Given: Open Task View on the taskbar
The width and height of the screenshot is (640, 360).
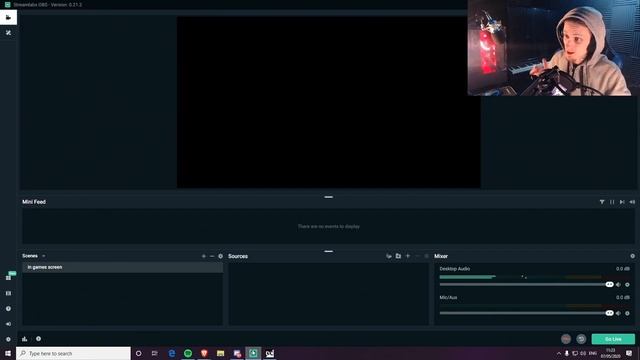Looking at the screenshot, I should [155, 353].
